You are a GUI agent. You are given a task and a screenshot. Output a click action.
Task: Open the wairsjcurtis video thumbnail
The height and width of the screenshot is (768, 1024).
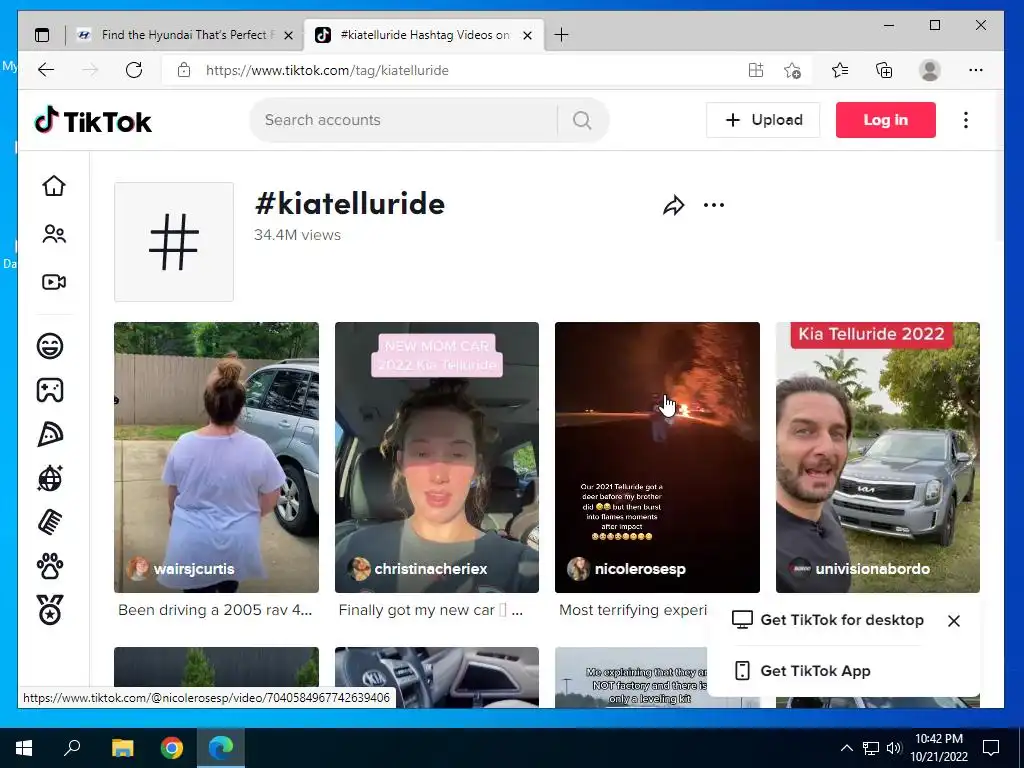216,457
